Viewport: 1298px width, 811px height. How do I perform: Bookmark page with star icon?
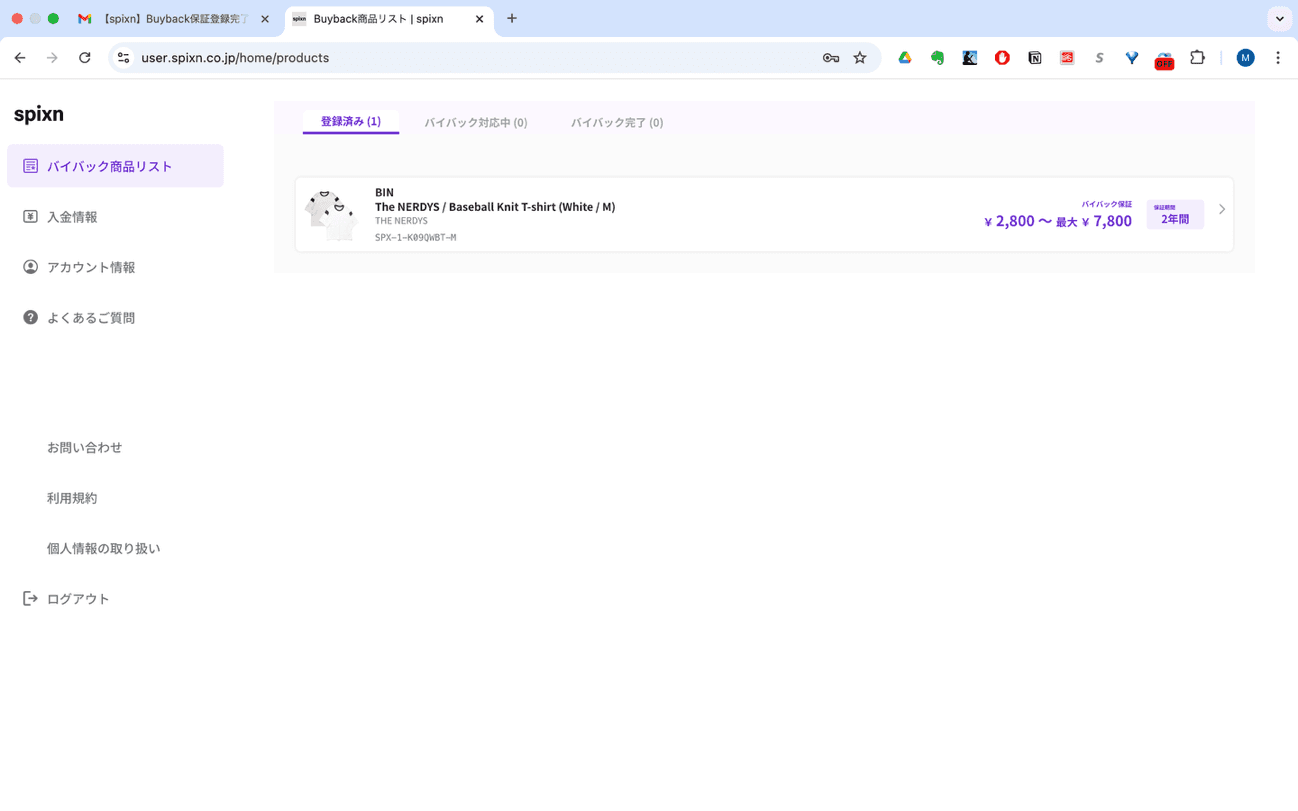click(x=860, y=58)
